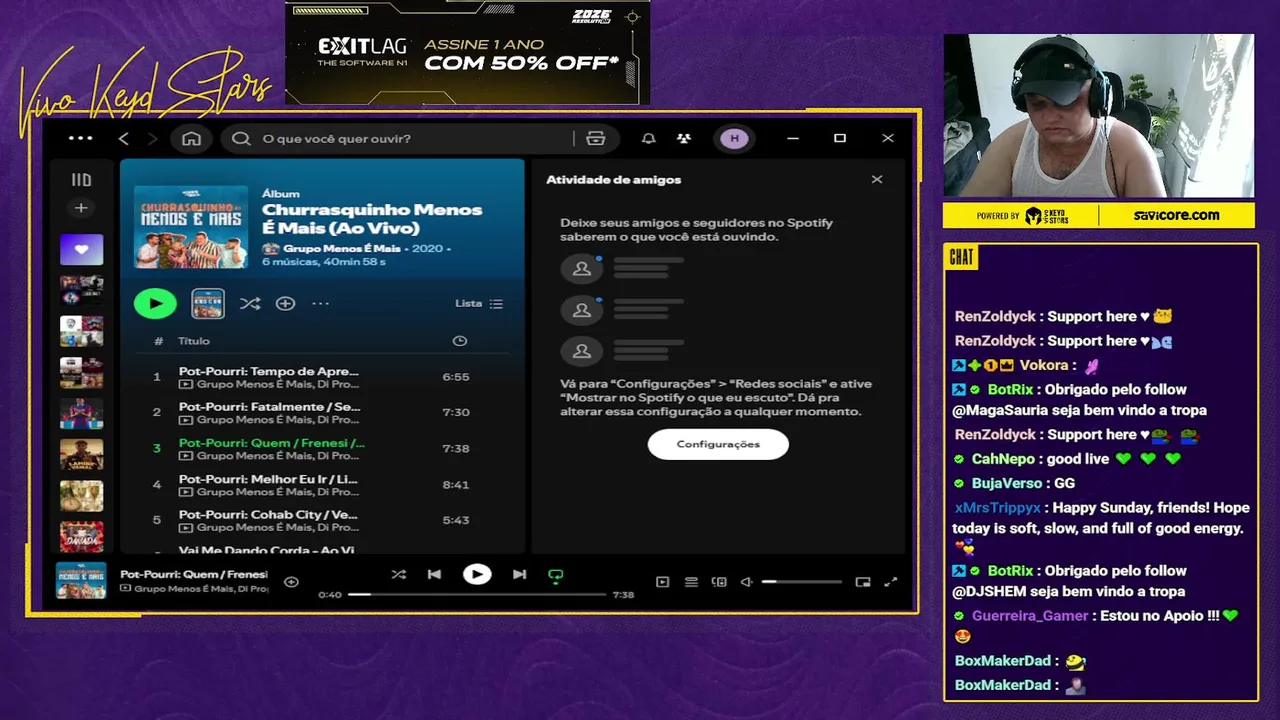Play the album with green play button

point(155,303)
